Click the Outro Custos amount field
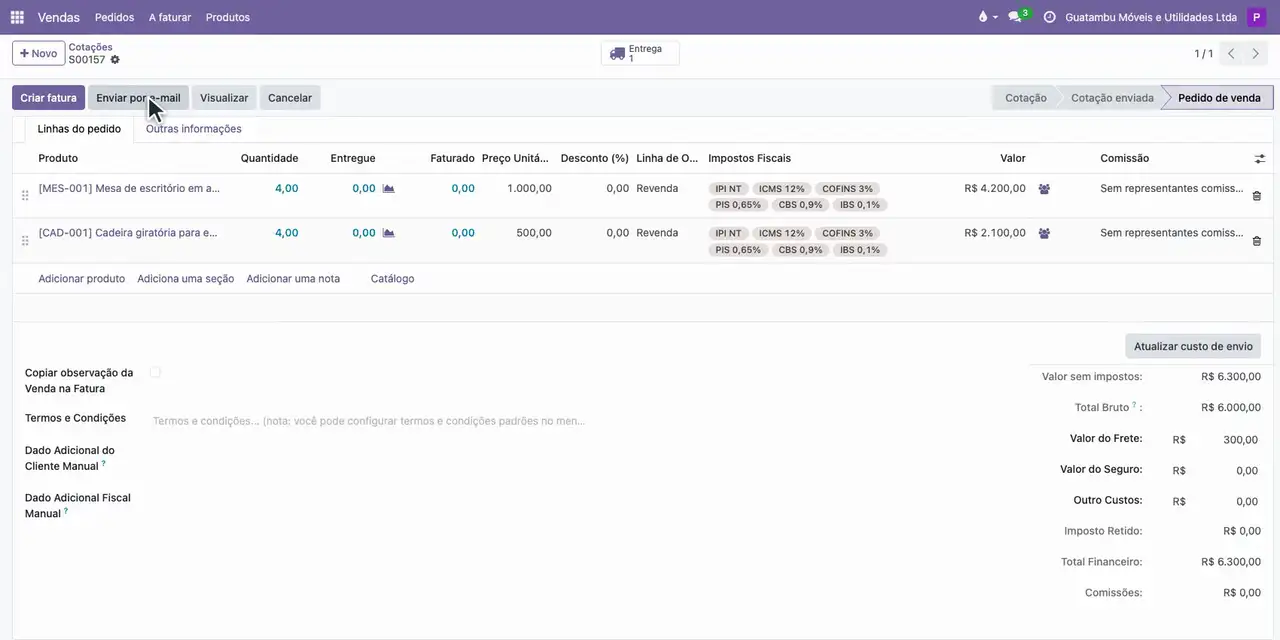The width and height of the screenshot is (1280, 640). [1228, 502]
